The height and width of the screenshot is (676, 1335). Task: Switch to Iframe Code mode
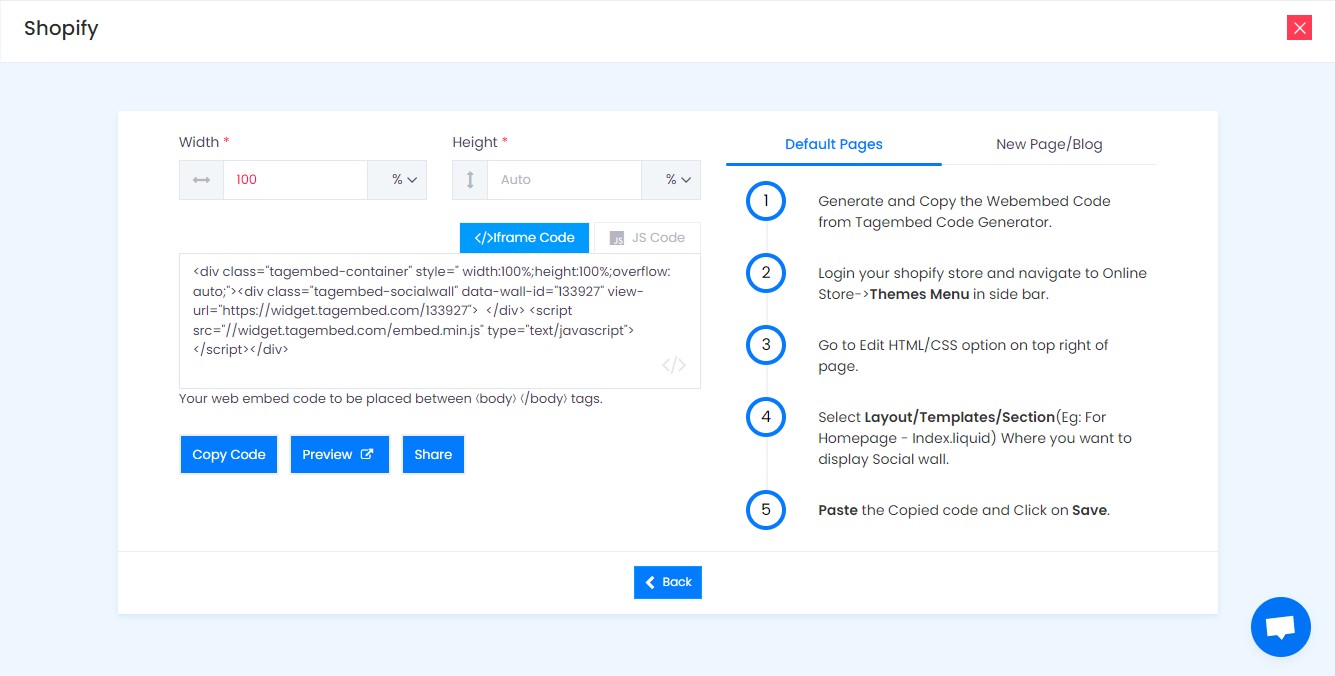click(525, 238)
